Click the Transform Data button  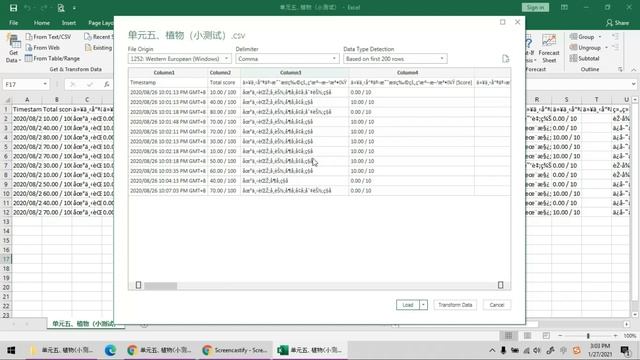(455, 305)
